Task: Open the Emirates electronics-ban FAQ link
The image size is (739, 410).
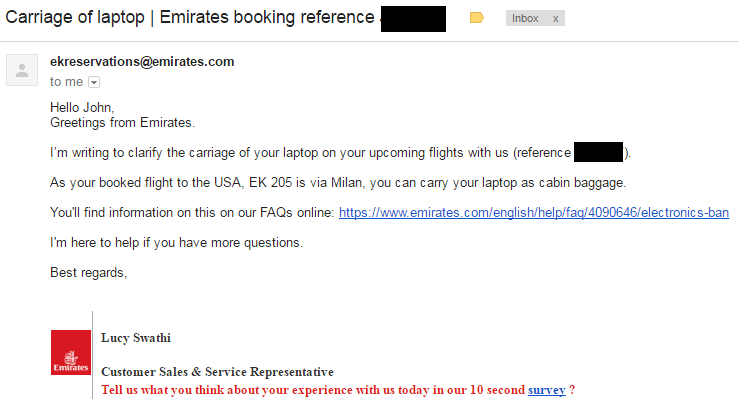Action: (534, 213)
